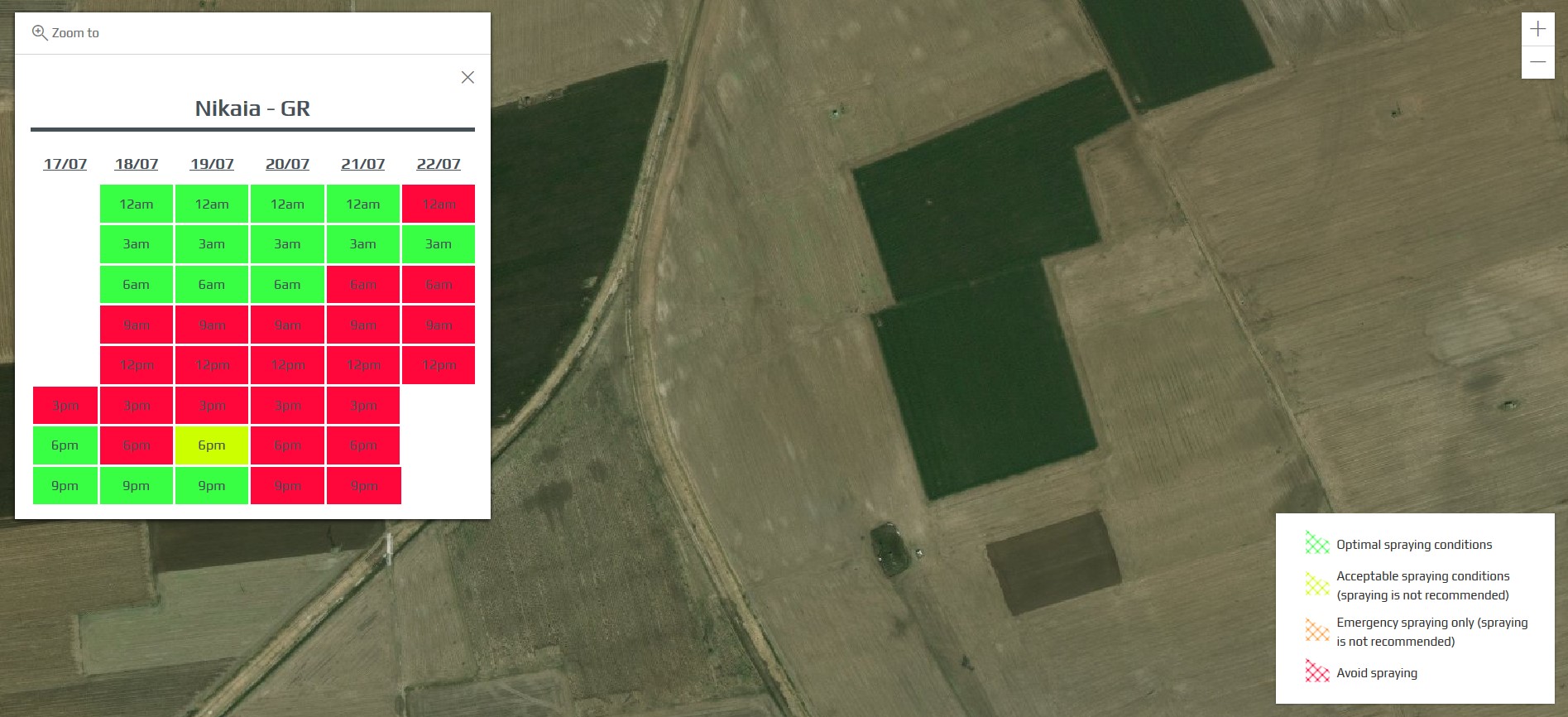
Task: Click the Zoom to link text
Action: pyautogui.click(x=75, y=33)
